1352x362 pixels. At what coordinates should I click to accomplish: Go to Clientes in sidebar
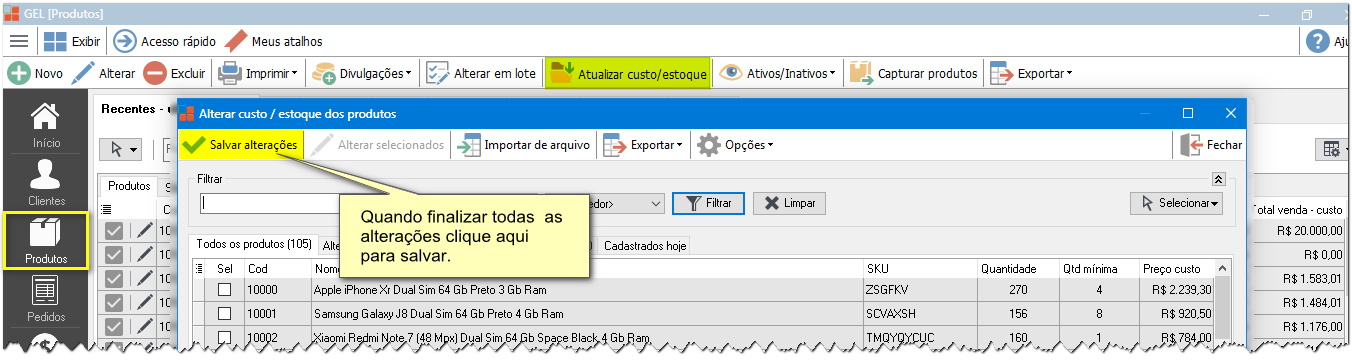[x=45, y=183]
